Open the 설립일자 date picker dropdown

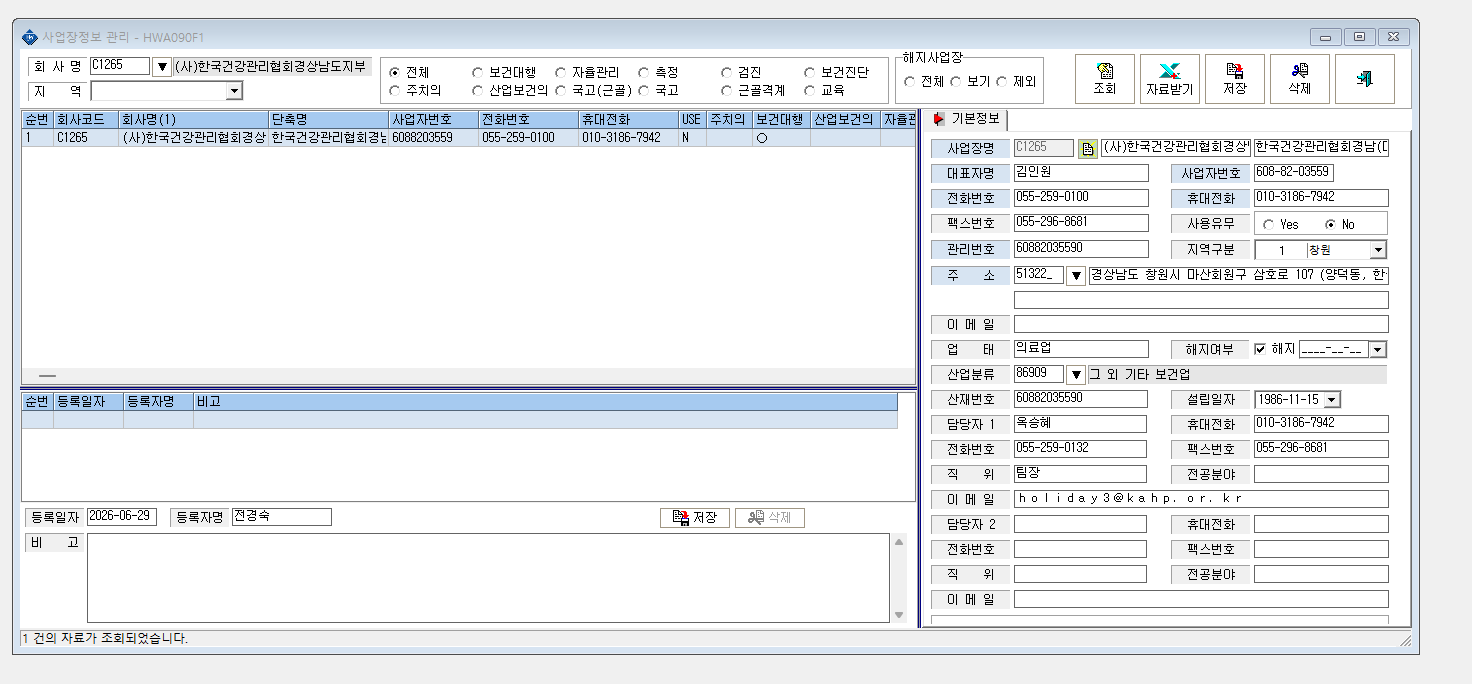pyautogui.click(x=1331, y=400)
